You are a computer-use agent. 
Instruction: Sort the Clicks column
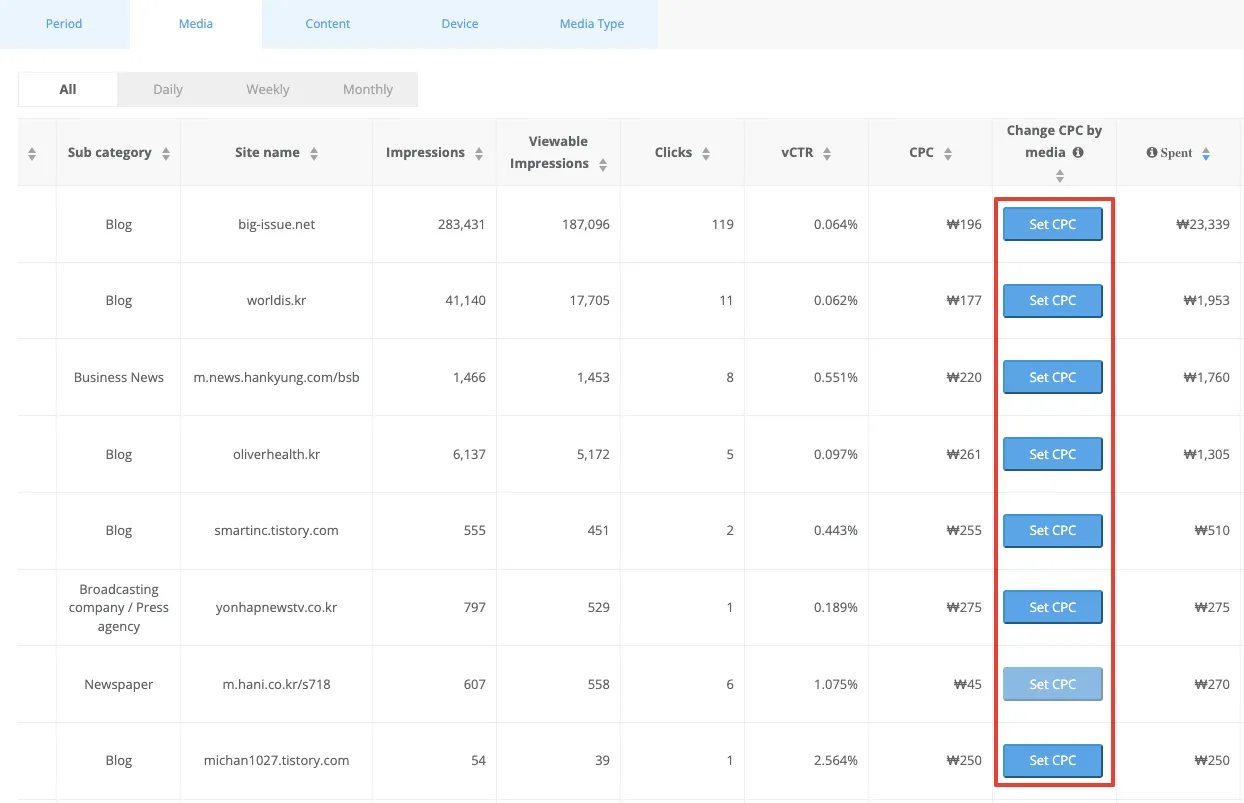point(706,154)
